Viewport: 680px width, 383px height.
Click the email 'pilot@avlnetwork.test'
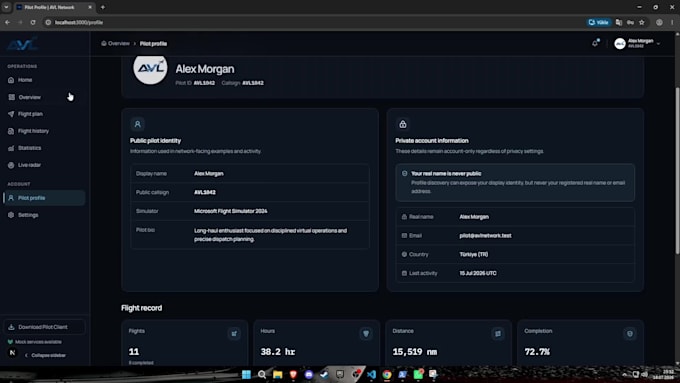point(485,236)
